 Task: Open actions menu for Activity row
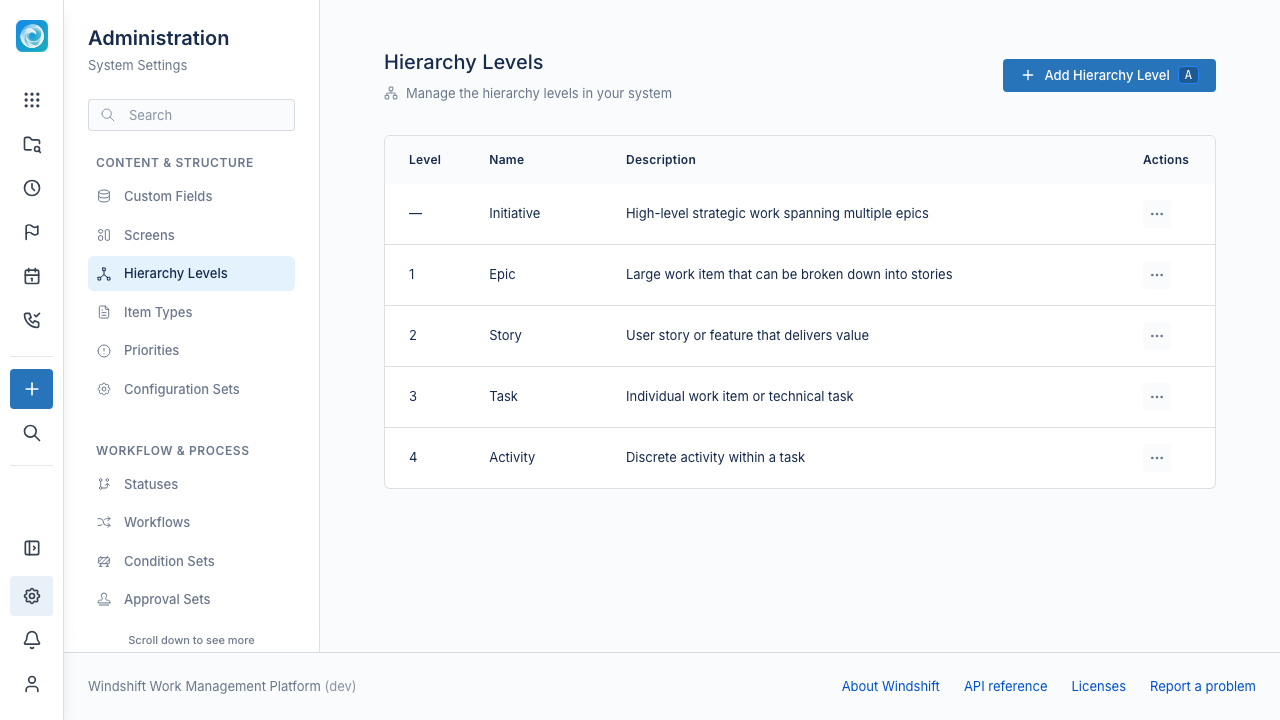(1157, 458)
